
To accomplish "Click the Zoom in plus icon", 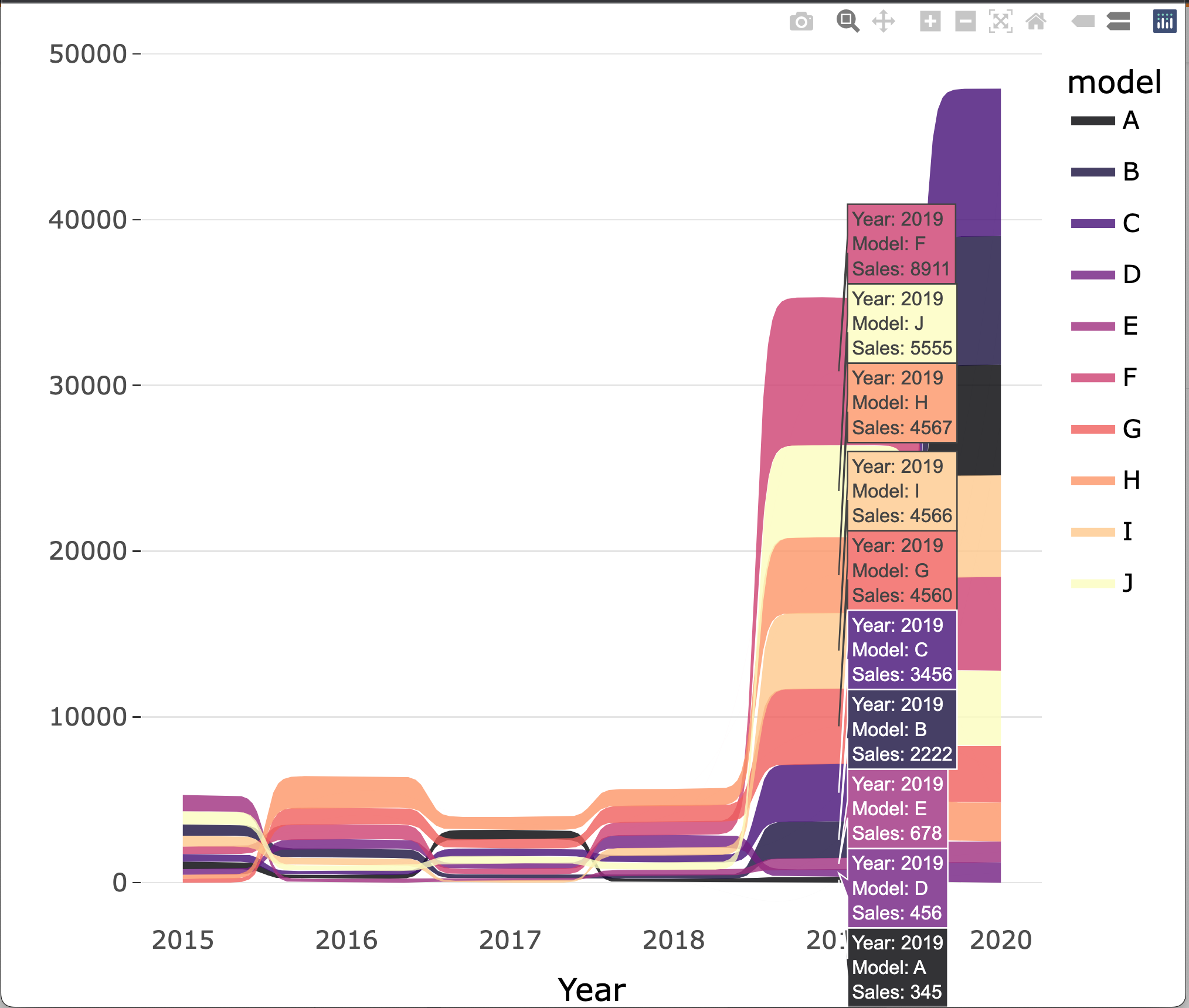I will 930,22.
